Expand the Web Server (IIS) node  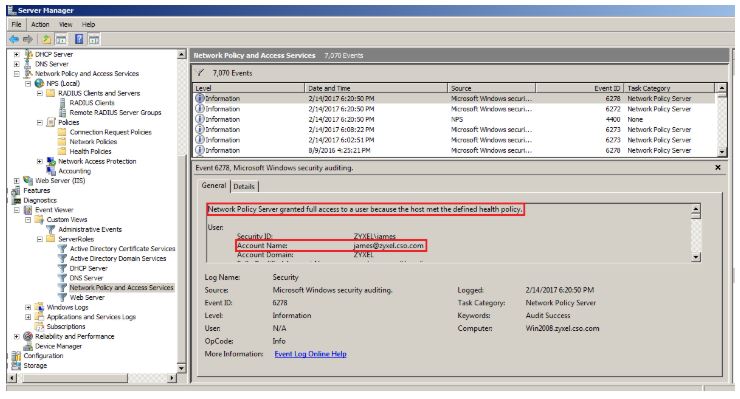pyautogui.click(x=17, y=181)
